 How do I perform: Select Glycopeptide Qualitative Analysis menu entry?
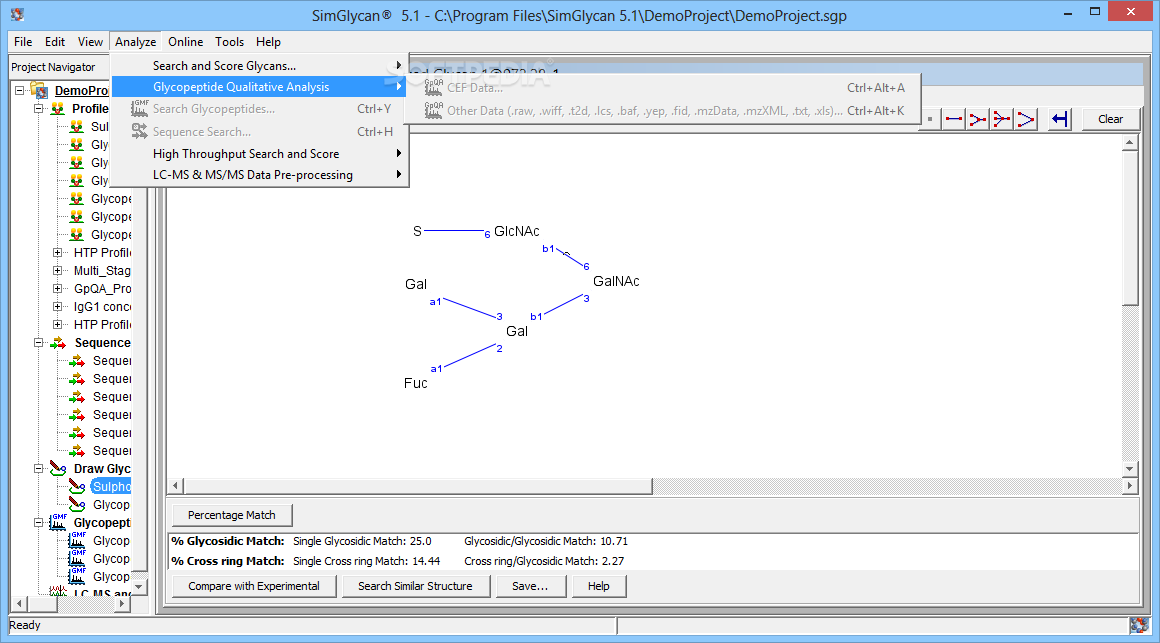point(259,87)
